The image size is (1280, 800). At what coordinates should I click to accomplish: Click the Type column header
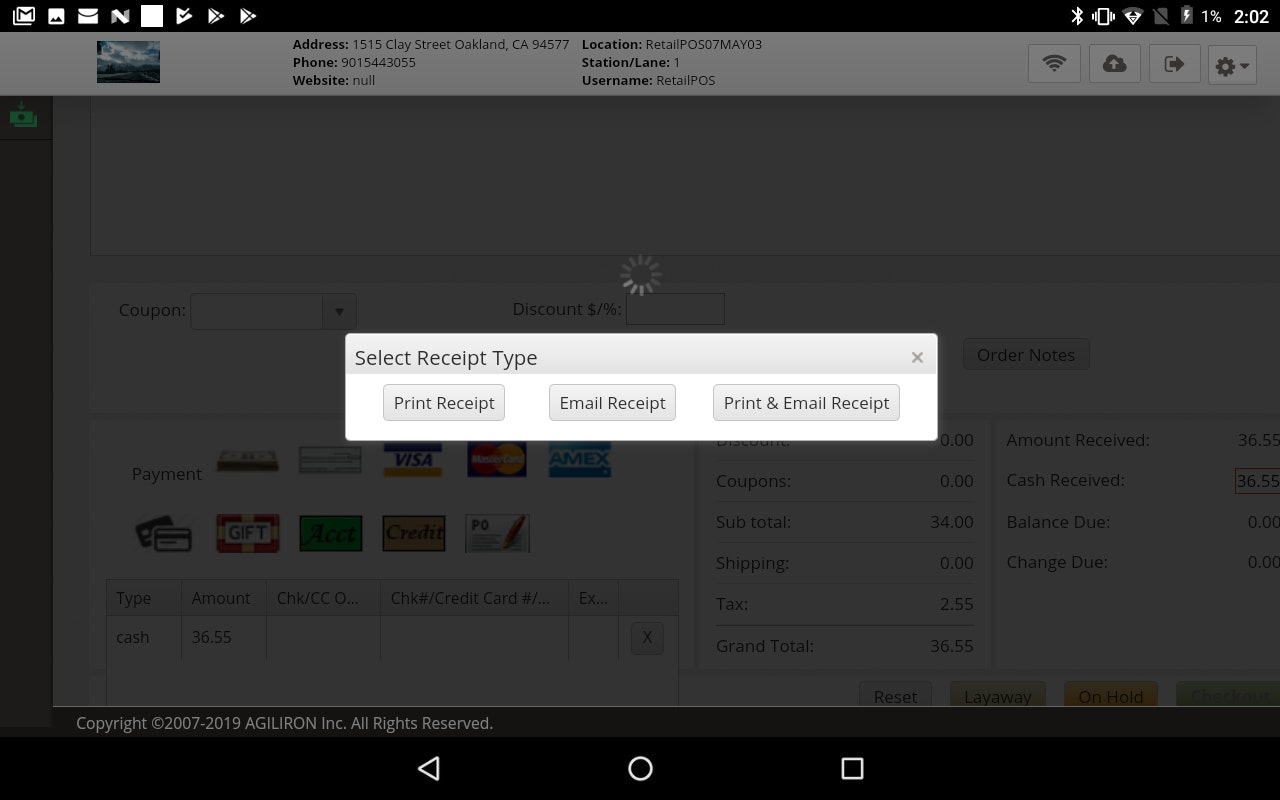[144, 598]
